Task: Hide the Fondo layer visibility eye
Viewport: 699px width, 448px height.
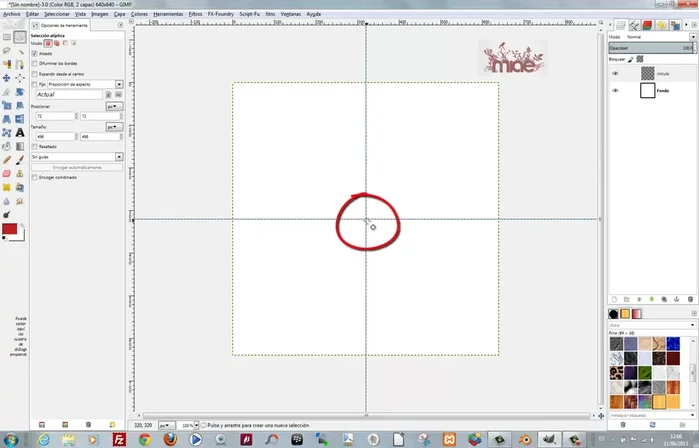Action: (615, 91)
